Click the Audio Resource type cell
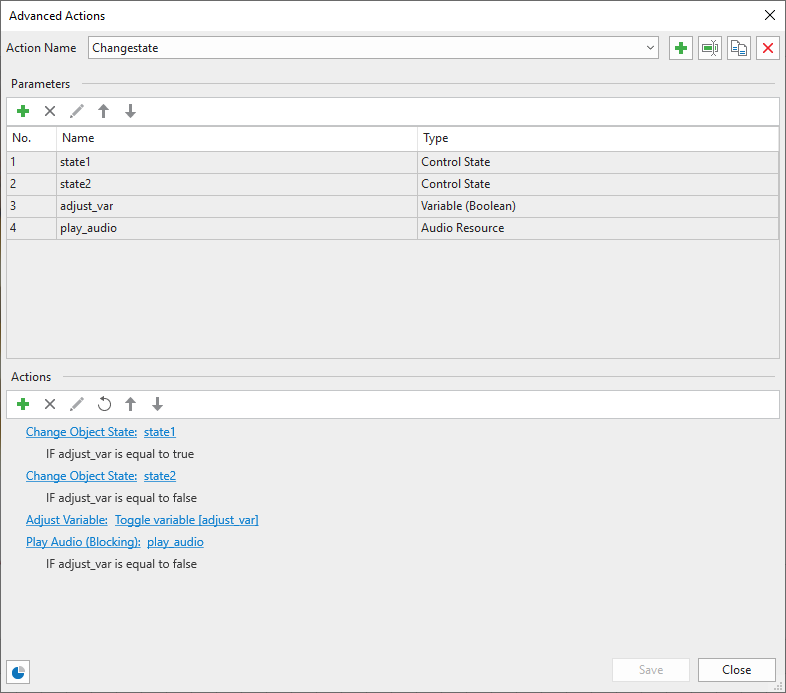The width and height of the screenshot is (786, 693). 598,229
